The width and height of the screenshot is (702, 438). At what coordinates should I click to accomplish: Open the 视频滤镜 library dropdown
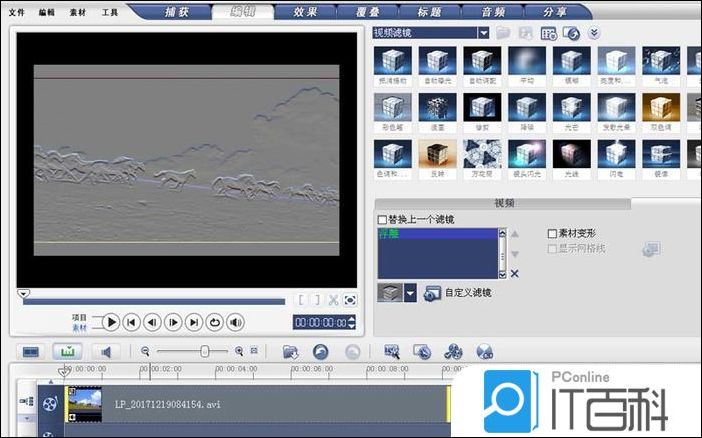tap(483, 33)
